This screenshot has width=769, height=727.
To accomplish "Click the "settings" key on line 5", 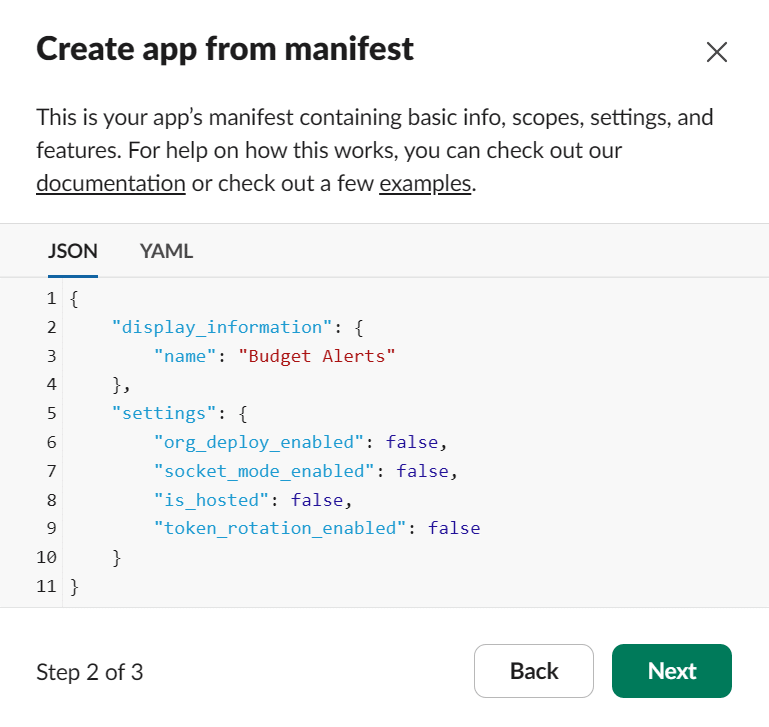I will click(164, 414).
